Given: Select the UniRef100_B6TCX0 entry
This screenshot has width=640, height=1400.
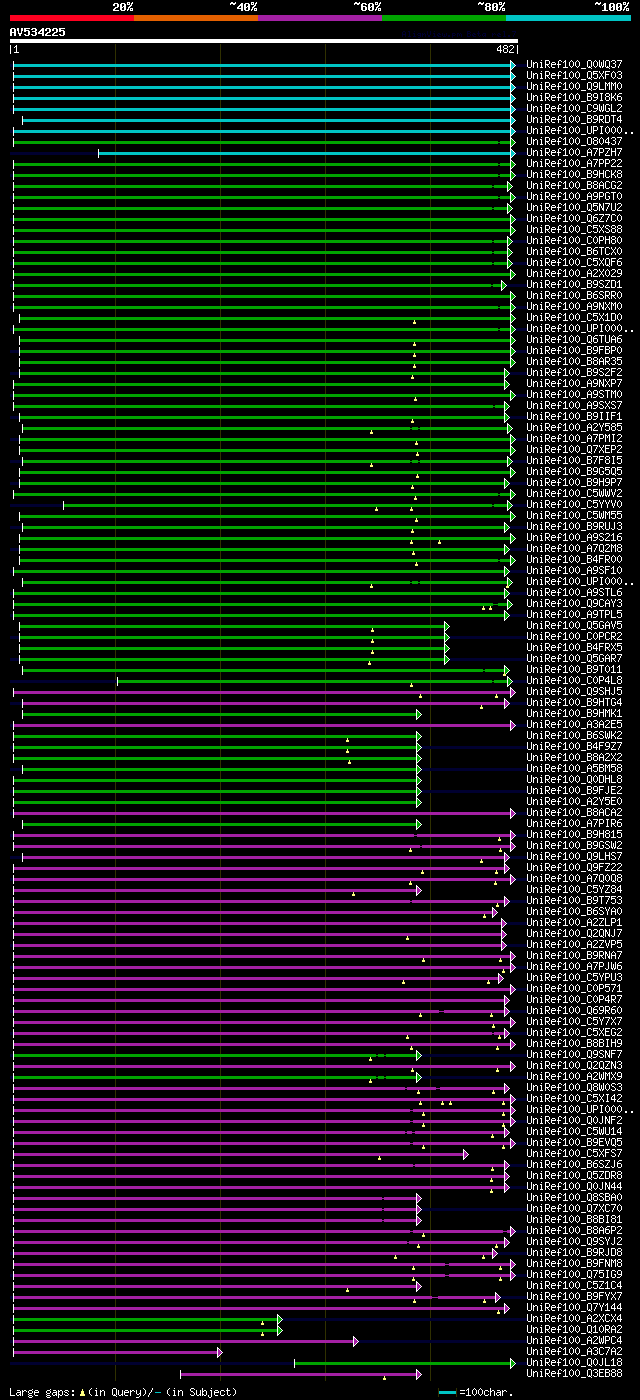Looking at the screenshot, I should [x=574, y=251].
